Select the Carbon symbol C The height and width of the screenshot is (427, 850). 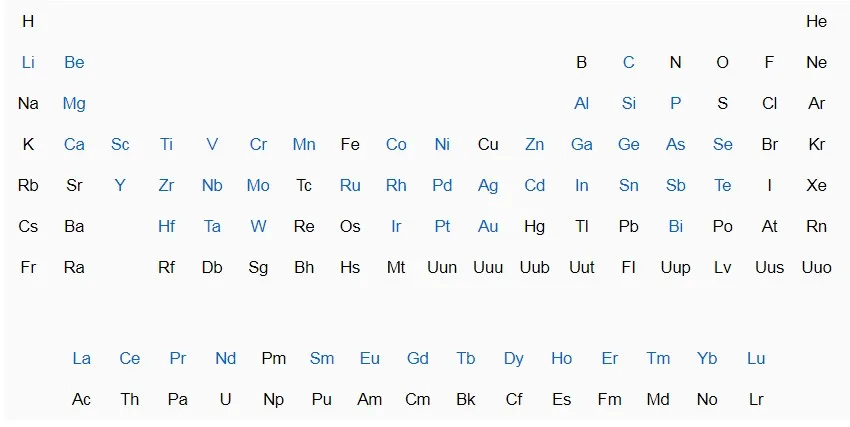[x=628, y=62]
